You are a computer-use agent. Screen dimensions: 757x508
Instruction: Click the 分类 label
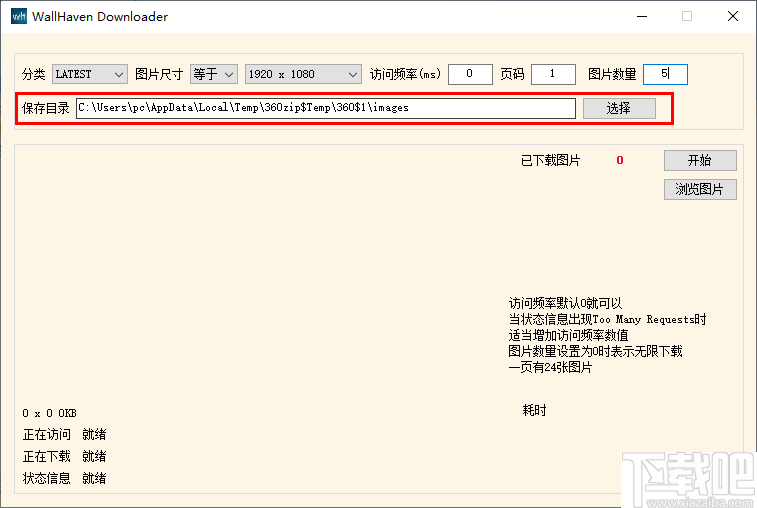34,74
